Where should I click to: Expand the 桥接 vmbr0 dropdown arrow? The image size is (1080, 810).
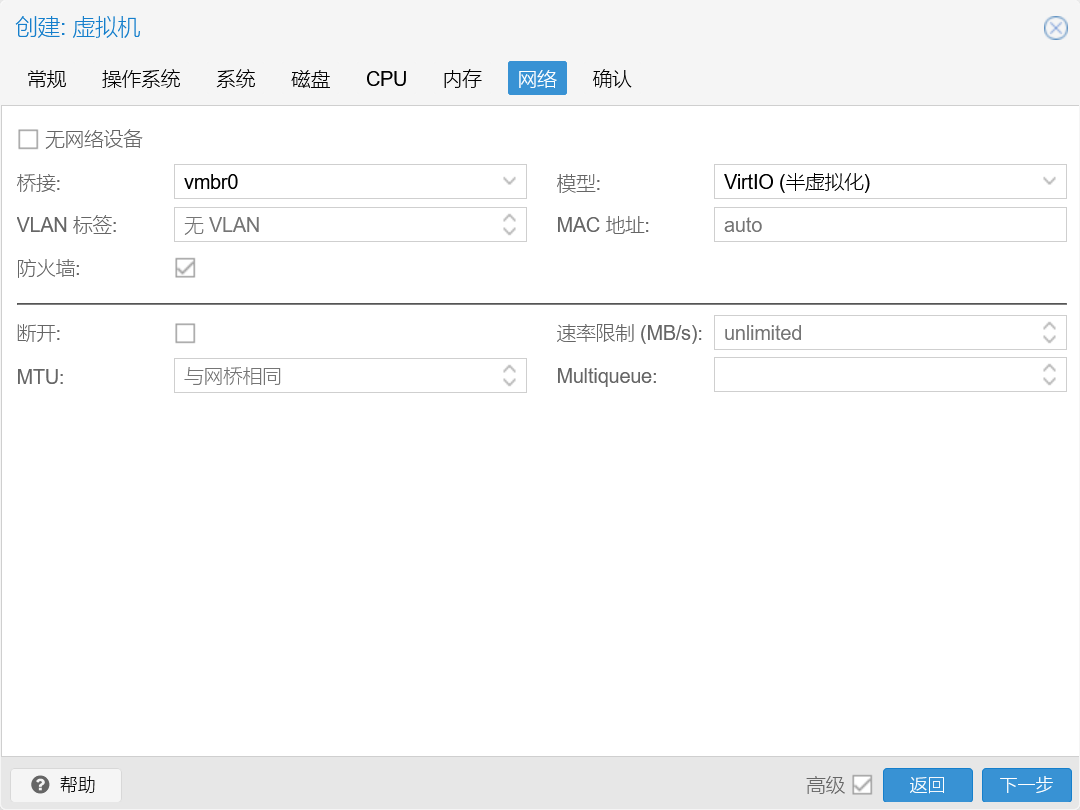point(510,182)
